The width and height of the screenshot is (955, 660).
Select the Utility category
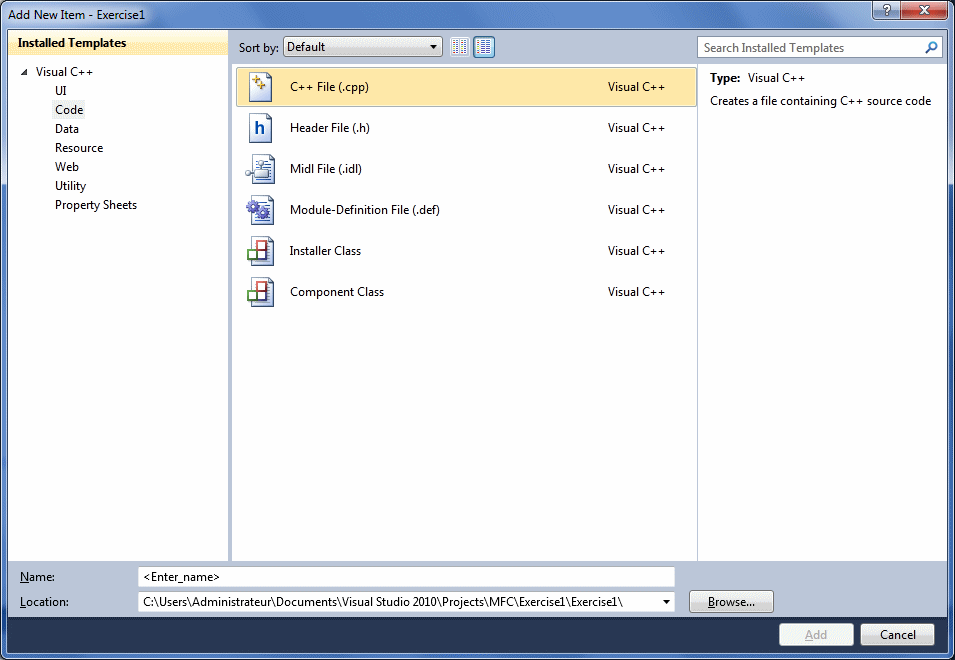tap(70, 185)
